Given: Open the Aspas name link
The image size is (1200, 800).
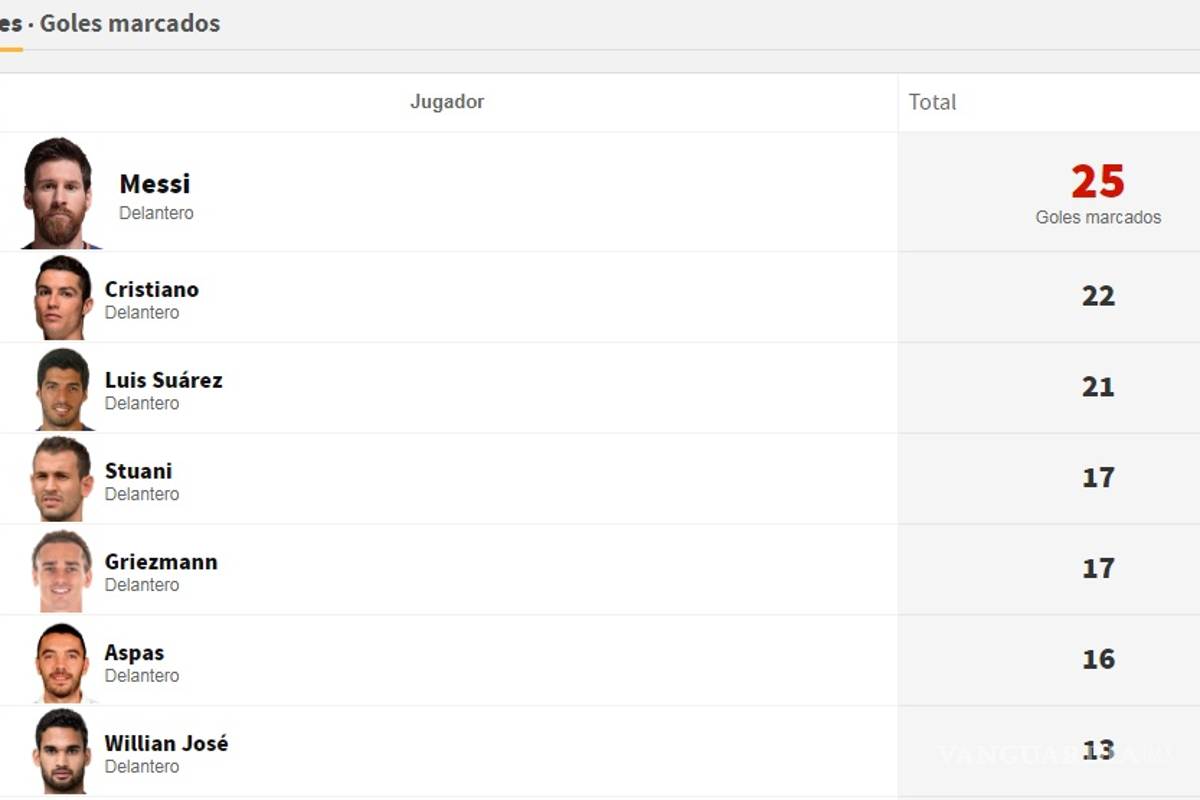Looking at the screenshot, I should click(x=135, y=653).
